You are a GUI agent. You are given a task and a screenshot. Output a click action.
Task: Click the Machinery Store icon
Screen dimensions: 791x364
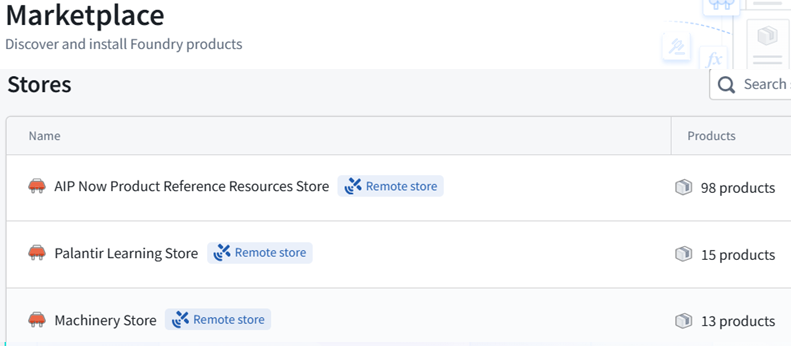tap(37, 320)
